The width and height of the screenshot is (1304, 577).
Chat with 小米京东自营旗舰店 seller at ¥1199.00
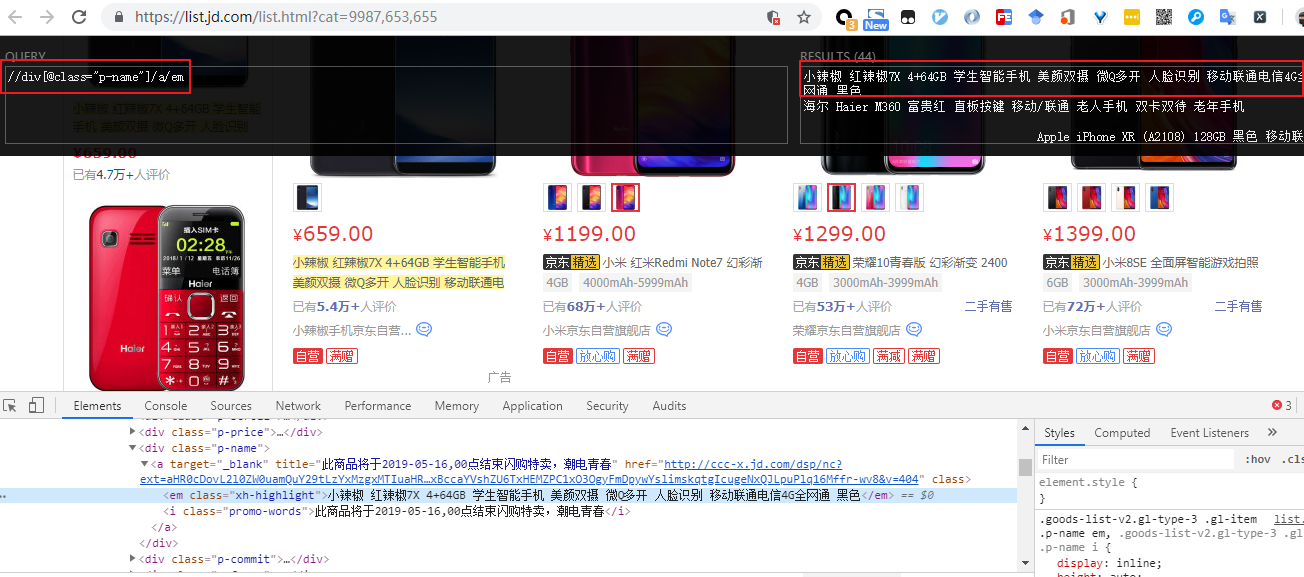664,329
